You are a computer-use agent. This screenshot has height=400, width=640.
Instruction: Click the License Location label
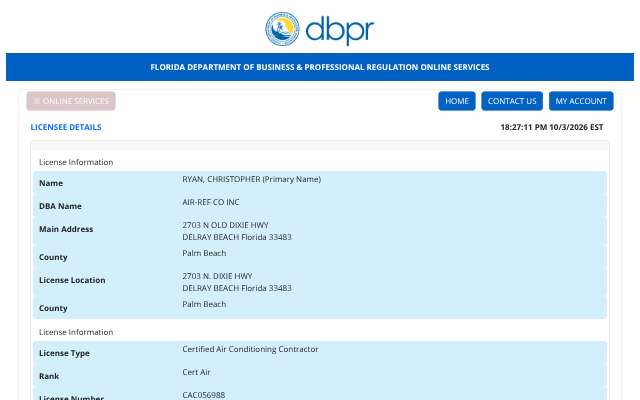72,280
